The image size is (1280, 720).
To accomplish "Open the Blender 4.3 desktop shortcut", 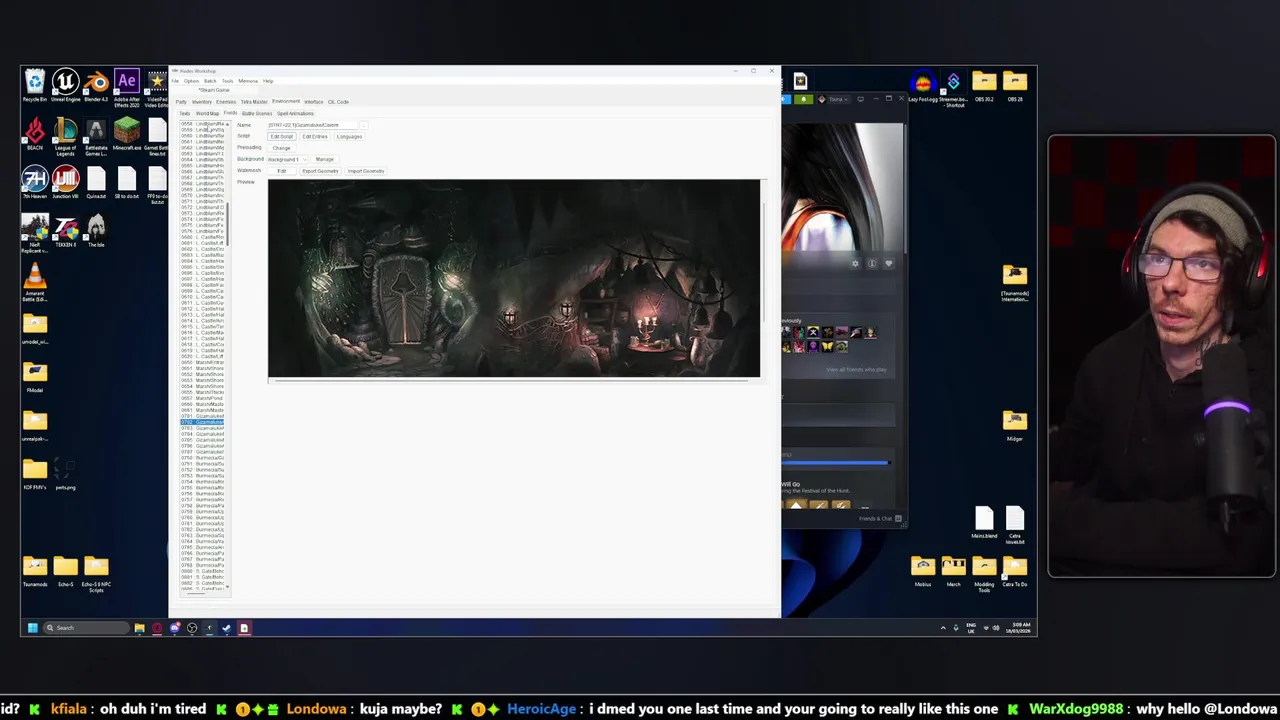I will tap(96, 84).
